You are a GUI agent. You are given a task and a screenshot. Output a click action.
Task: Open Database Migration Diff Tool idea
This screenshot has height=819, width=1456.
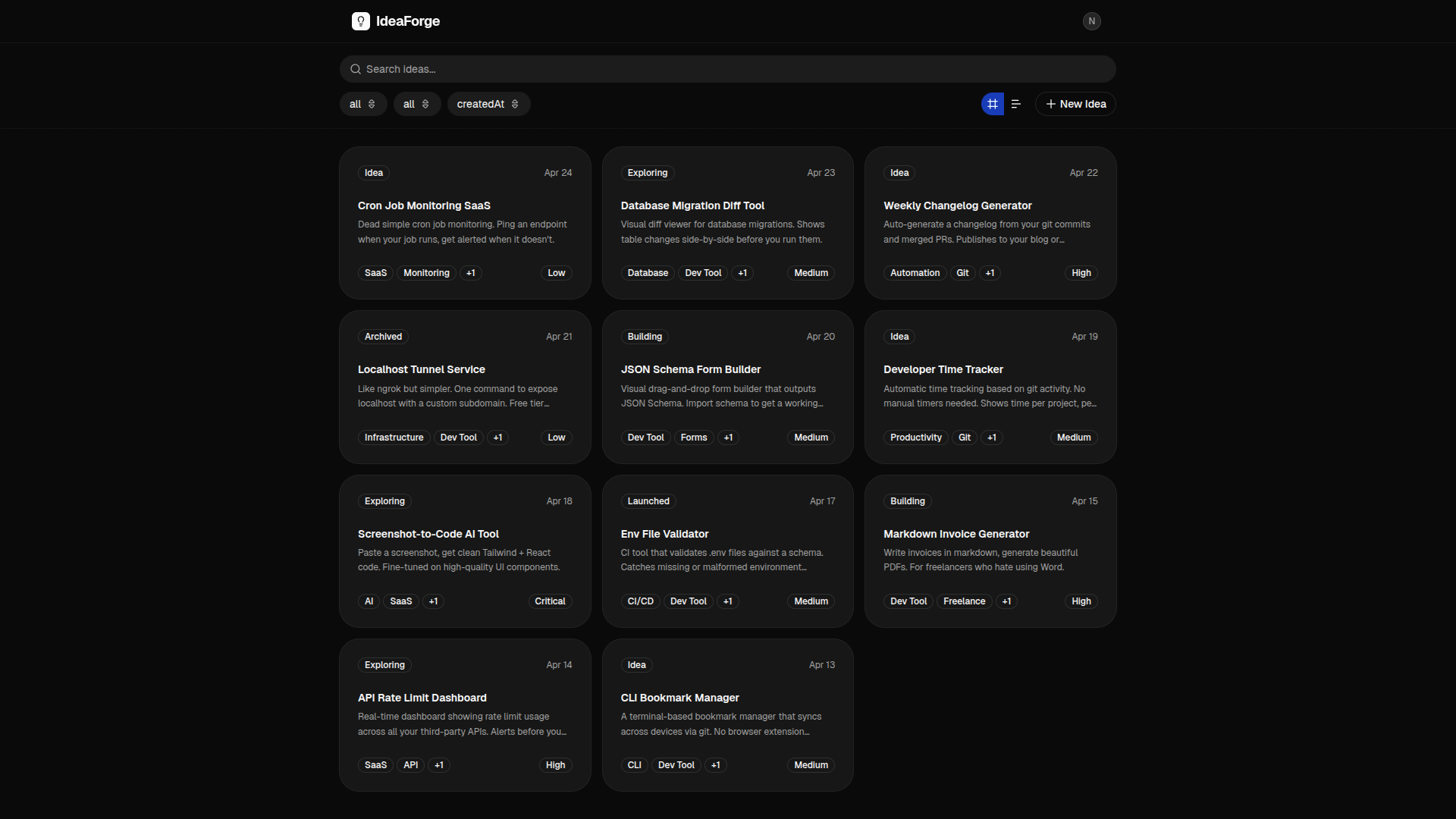(x=692, y=206)
